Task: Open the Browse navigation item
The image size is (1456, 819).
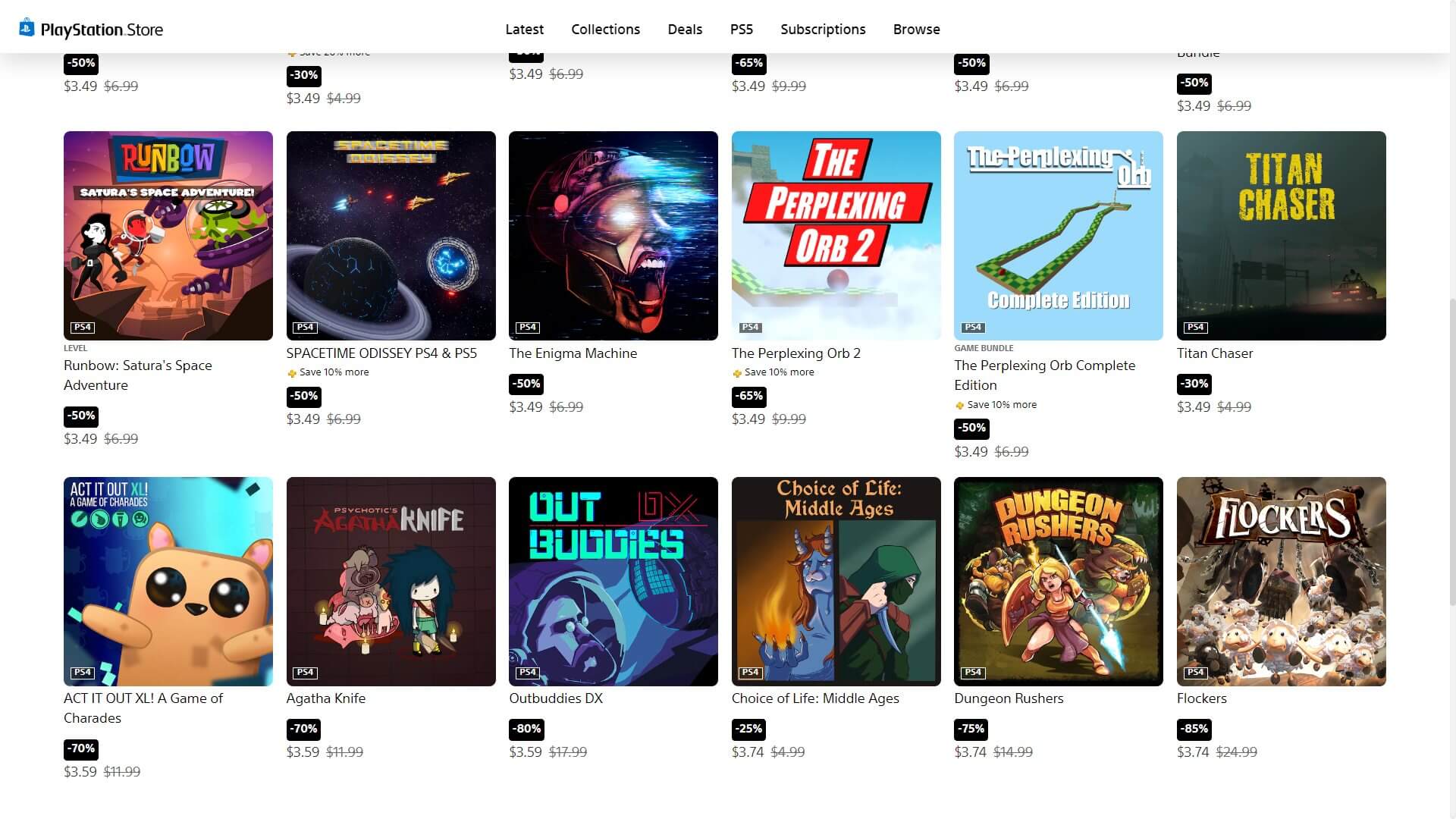Action: point(916,30)
